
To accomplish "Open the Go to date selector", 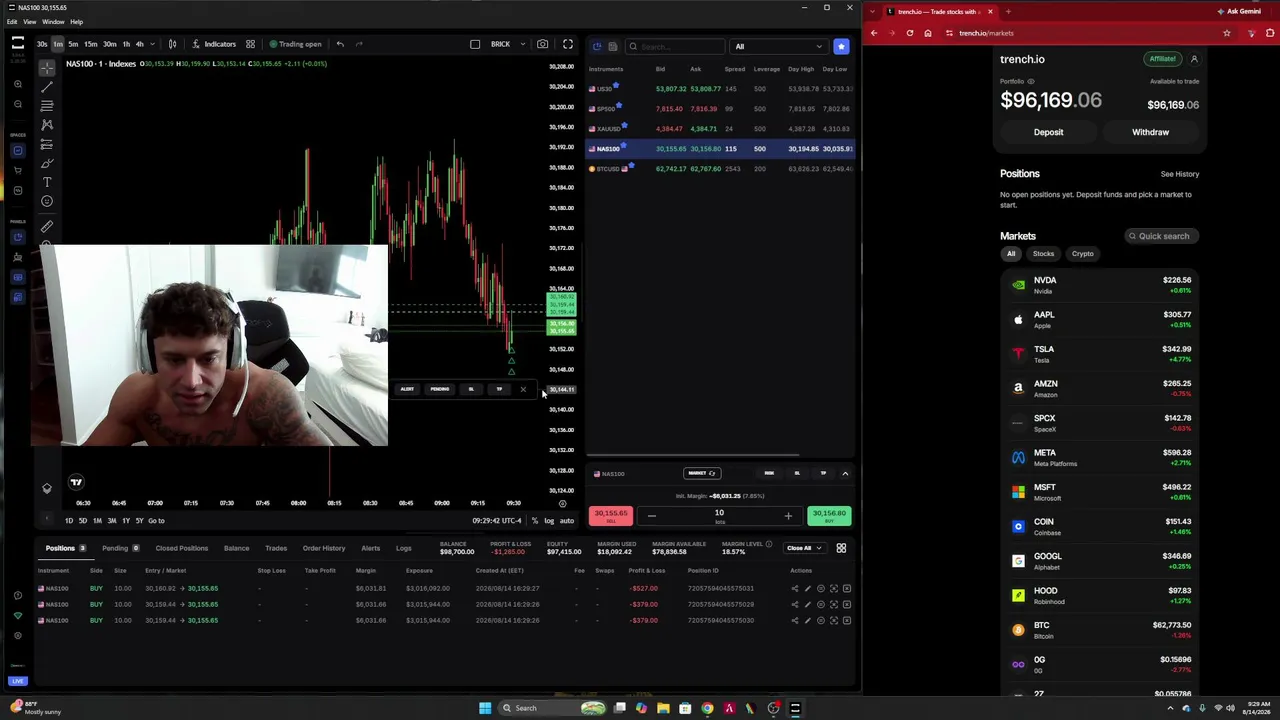I will [x=156, y=521].
